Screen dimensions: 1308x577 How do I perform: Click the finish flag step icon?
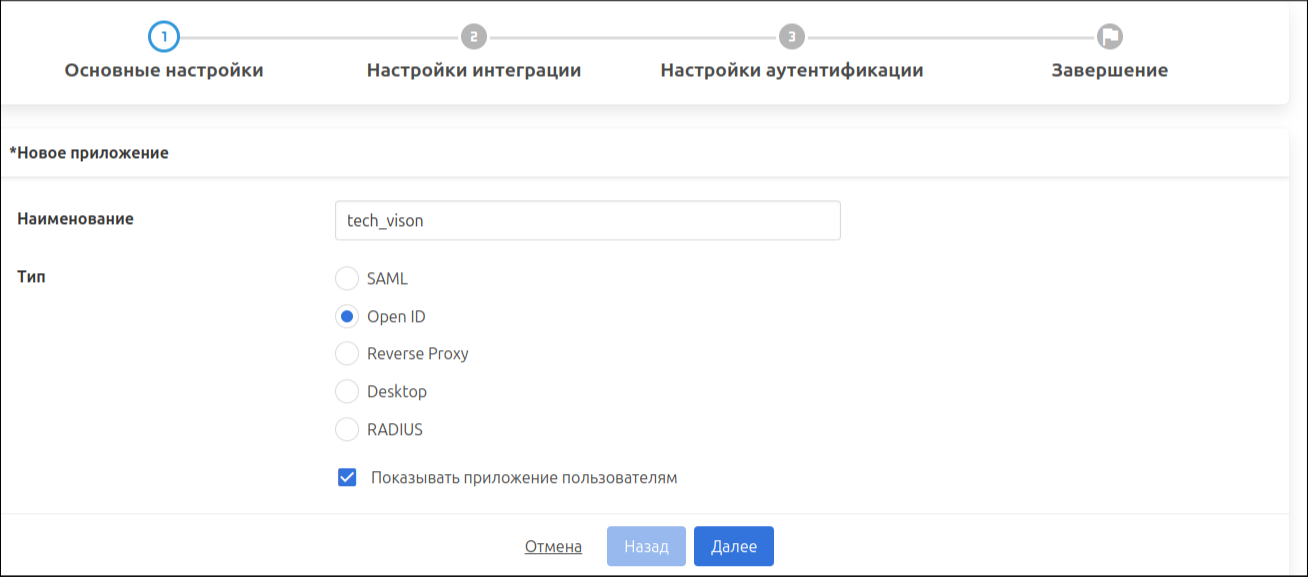1109,37
